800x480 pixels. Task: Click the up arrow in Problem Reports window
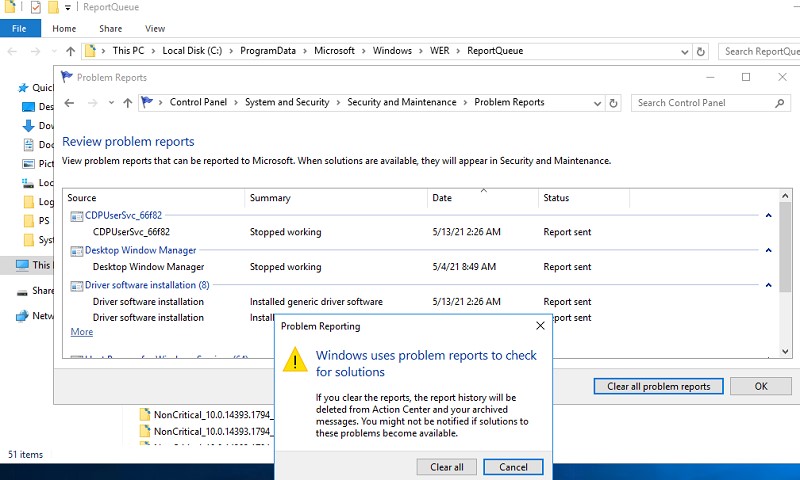coord(128,103)
